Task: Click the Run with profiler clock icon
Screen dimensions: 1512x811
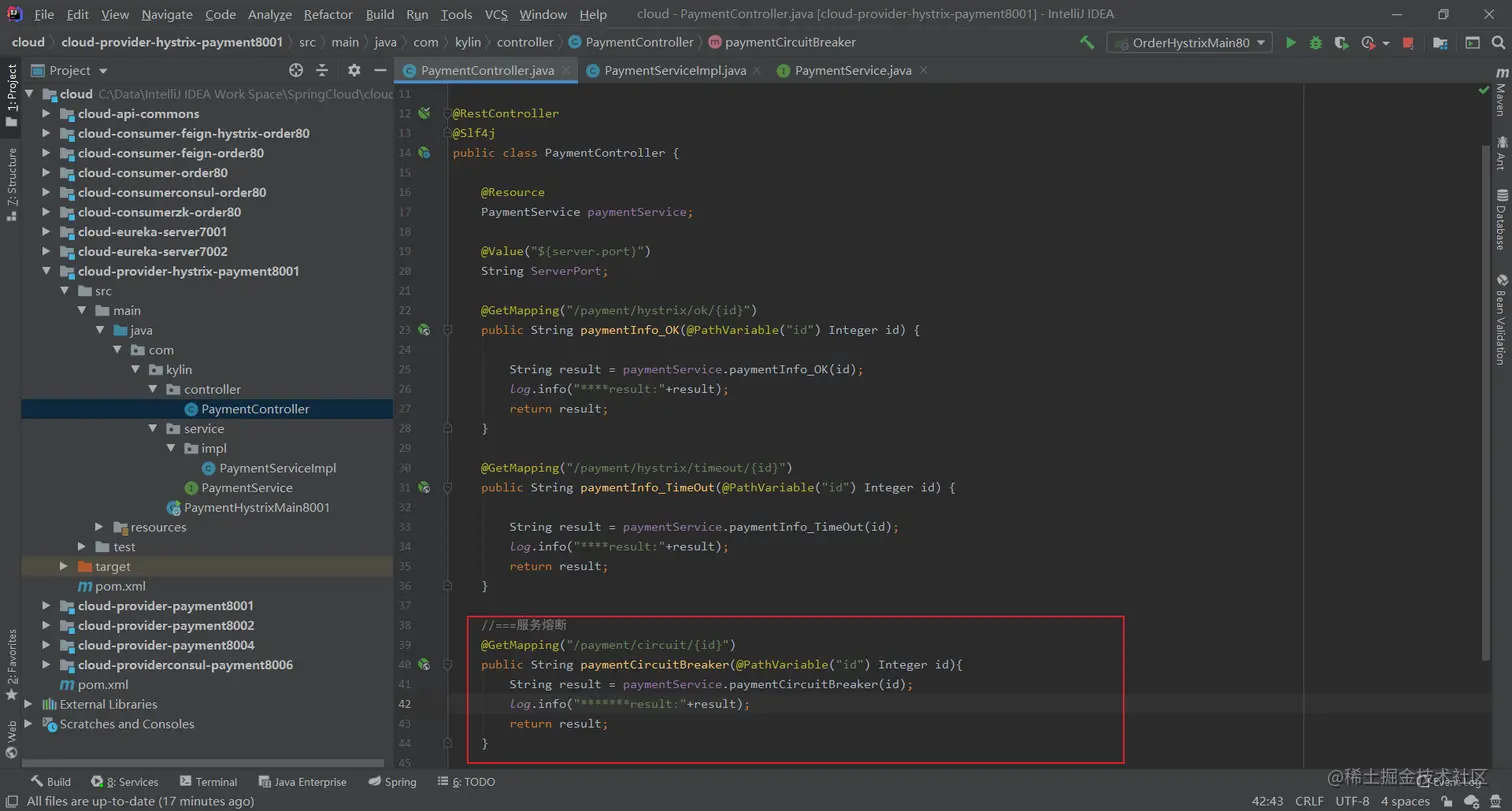Action: [1368, 43]
